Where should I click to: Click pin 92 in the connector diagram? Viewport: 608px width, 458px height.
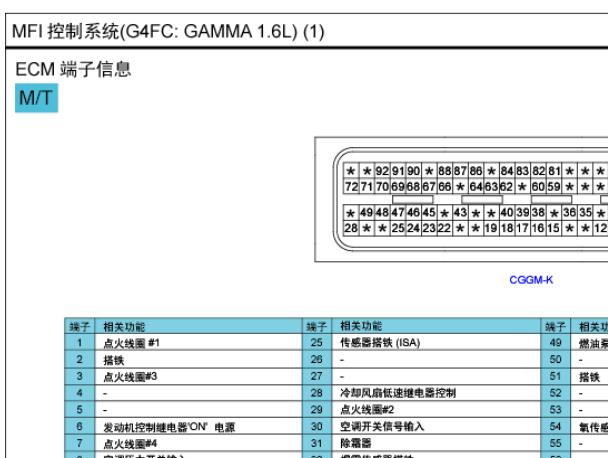pyautogui.click(x=382, y=171)
